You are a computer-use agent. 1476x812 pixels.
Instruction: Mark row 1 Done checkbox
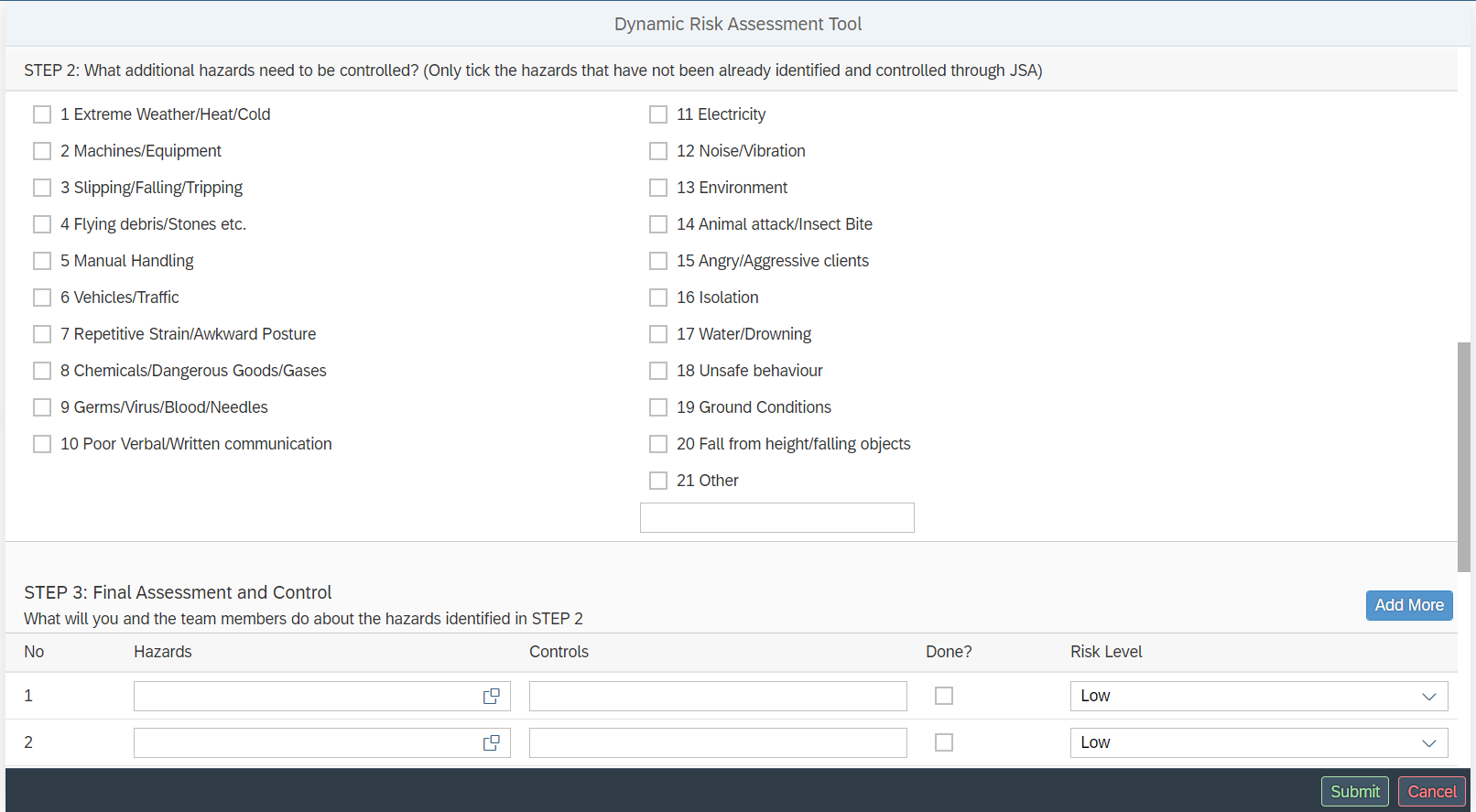coord(944,697)
